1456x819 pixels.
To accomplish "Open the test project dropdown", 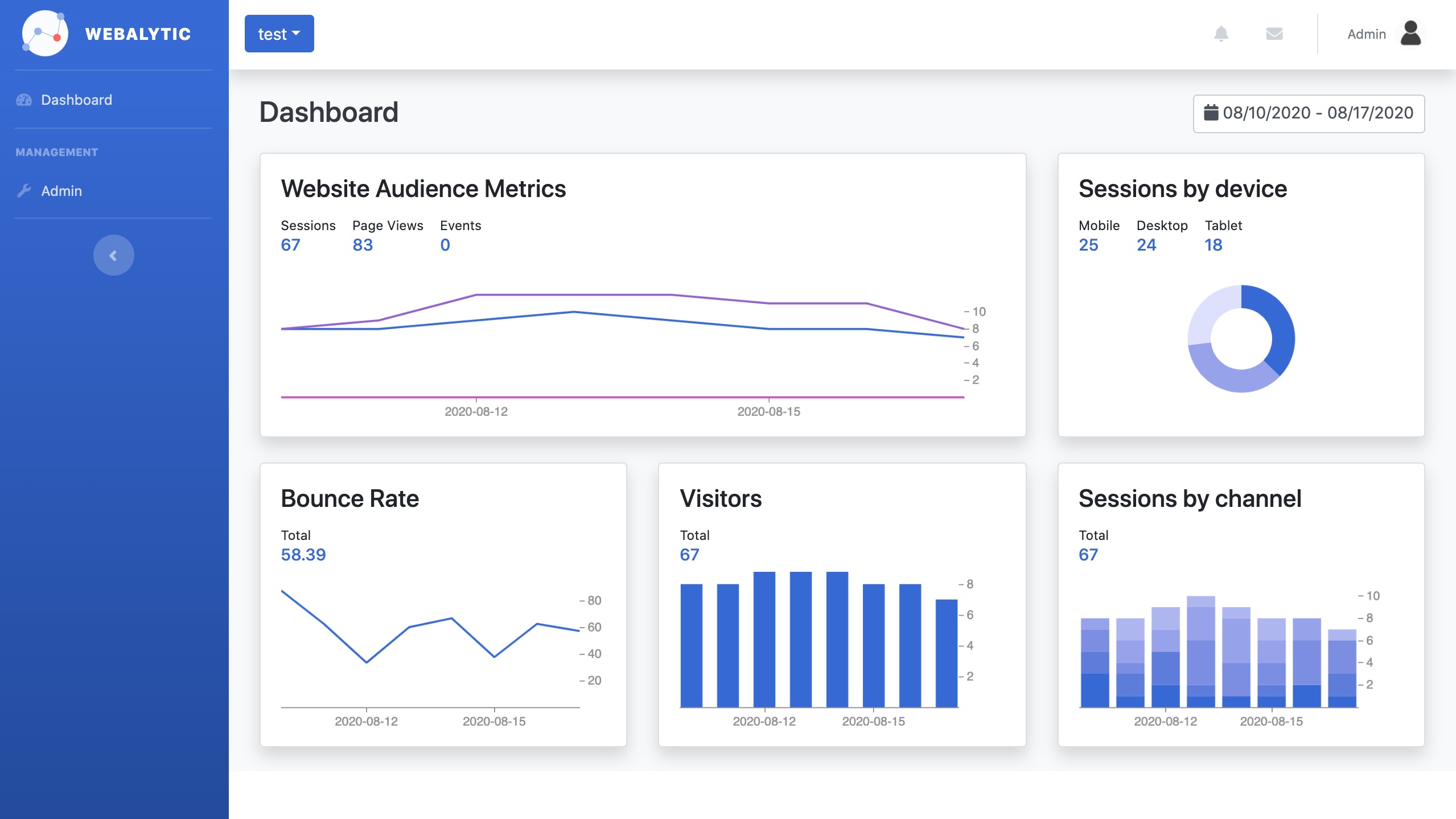I will [x=279, y=34].
